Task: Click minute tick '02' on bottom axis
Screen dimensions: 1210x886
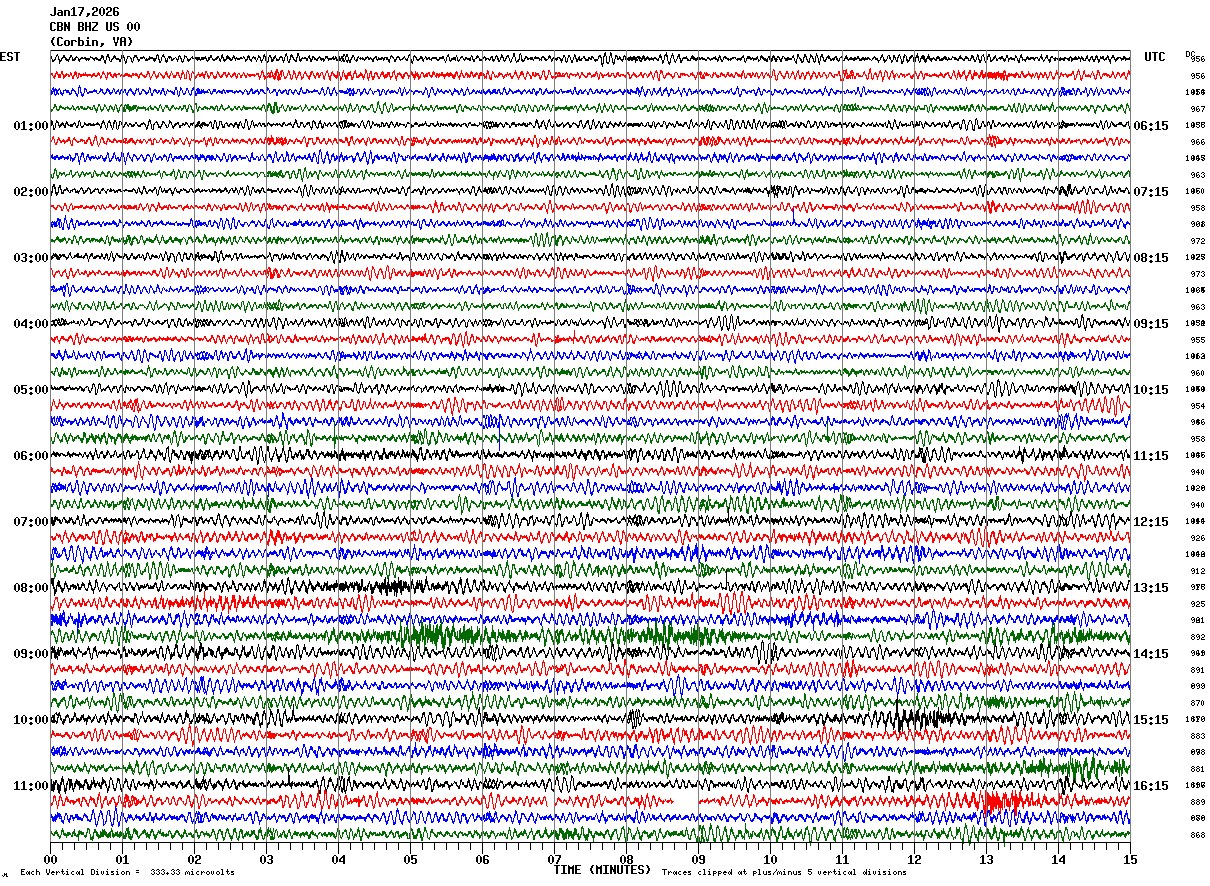Action: 194,859
